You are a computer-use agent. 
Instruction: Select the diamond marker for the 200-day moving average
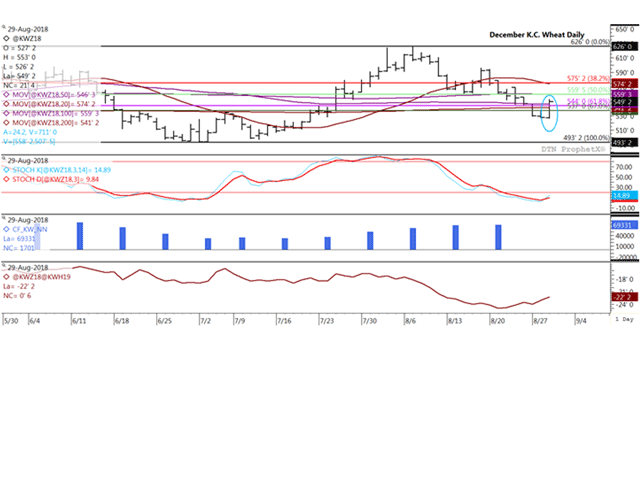(6, 123)
